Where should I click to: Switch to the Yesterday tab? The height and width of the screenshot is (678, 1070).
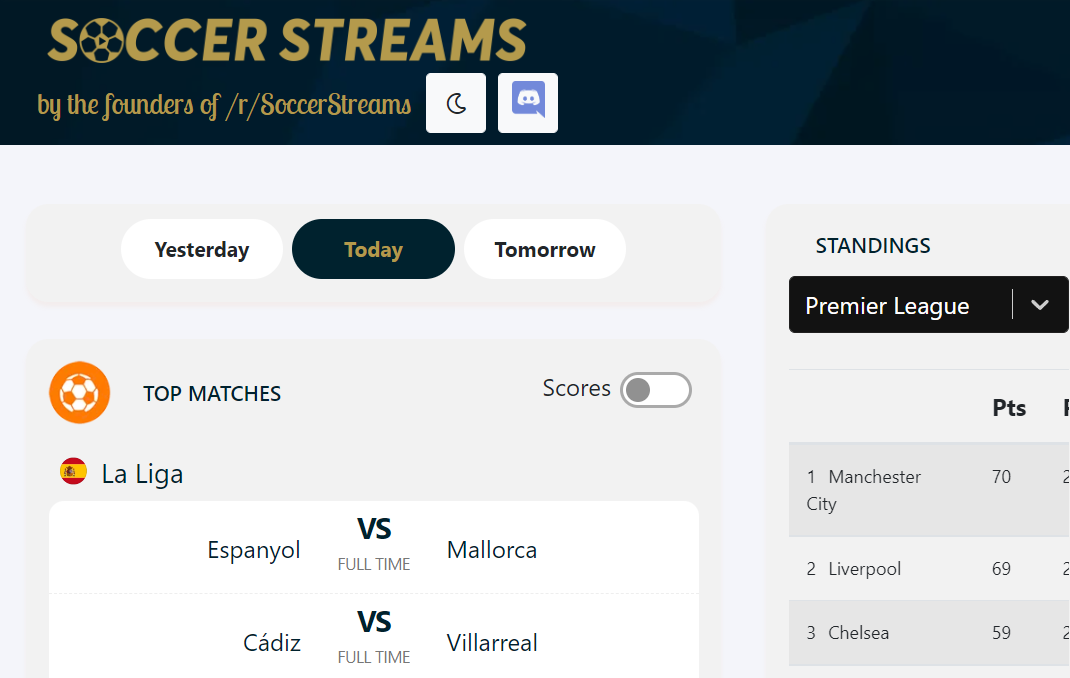201,249
